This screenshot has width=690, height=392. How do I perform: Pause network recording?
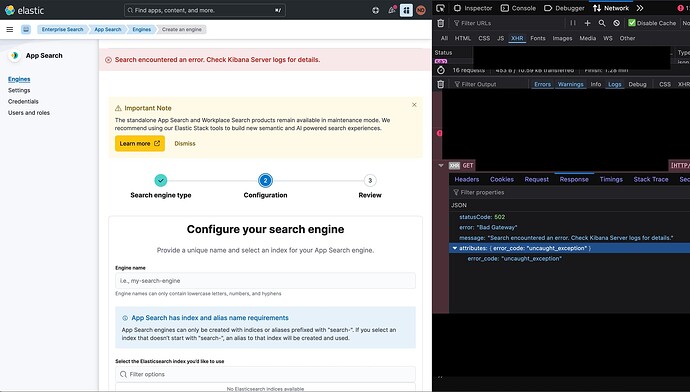pyautogui.click(x=573, y=23)
